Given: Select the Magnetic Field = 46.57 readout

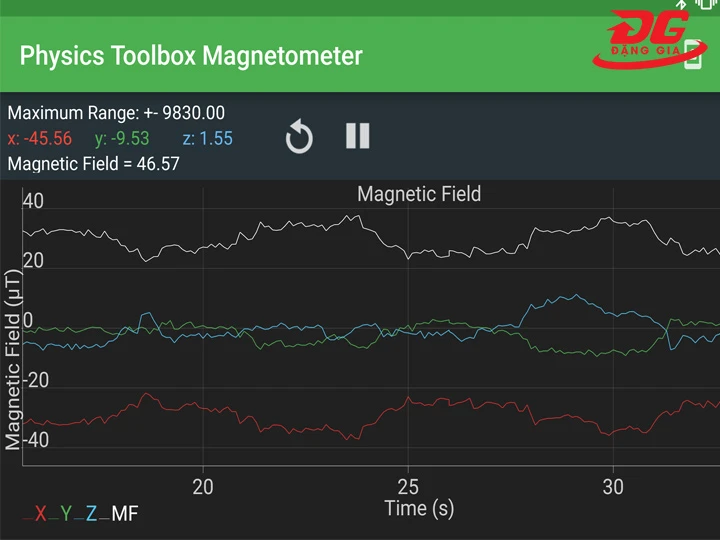Looking at the screenshot, I should tap(93, 163).
